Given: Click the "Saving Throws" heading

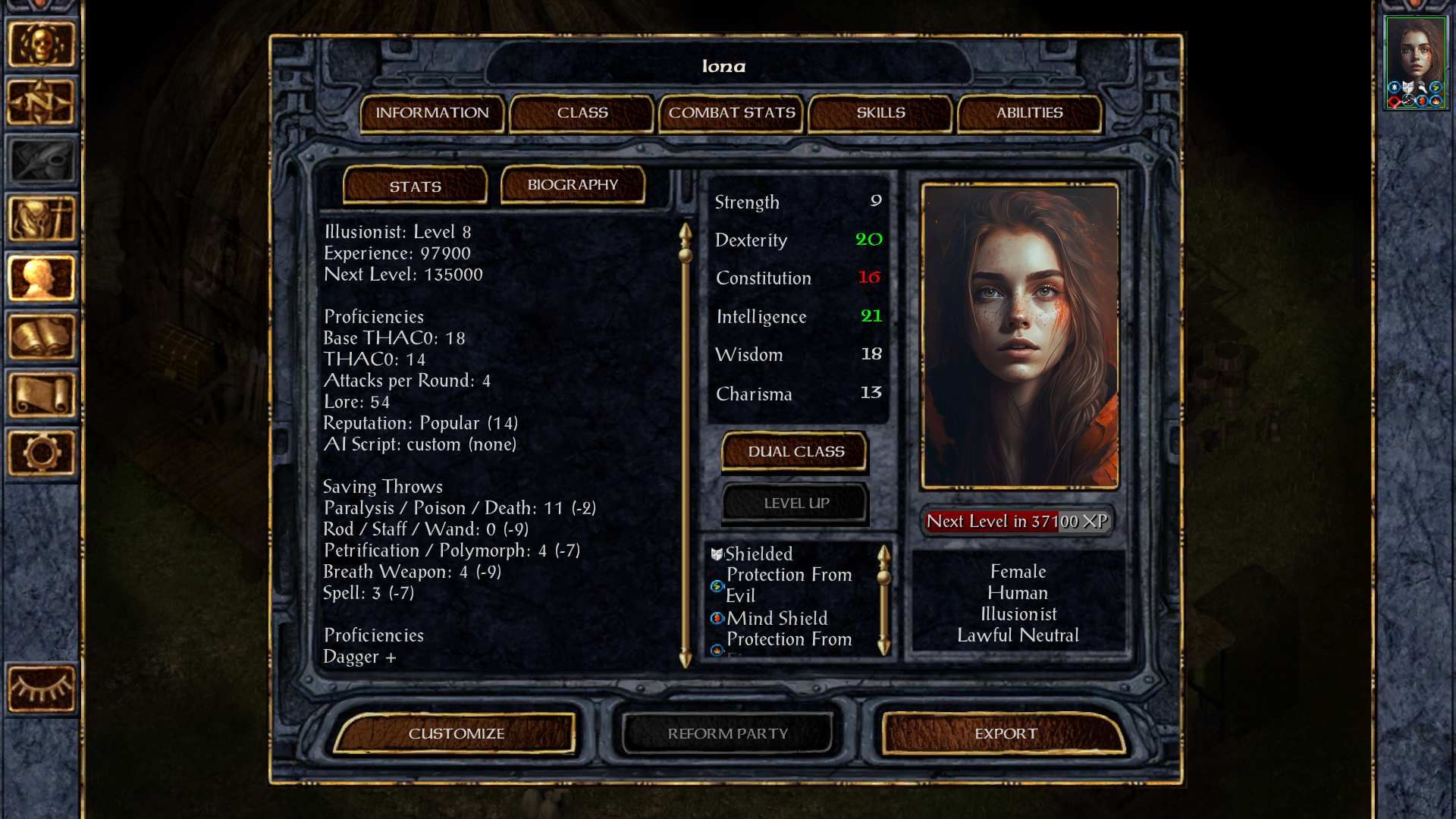Looking at the screenshot, I should [383, 487].
